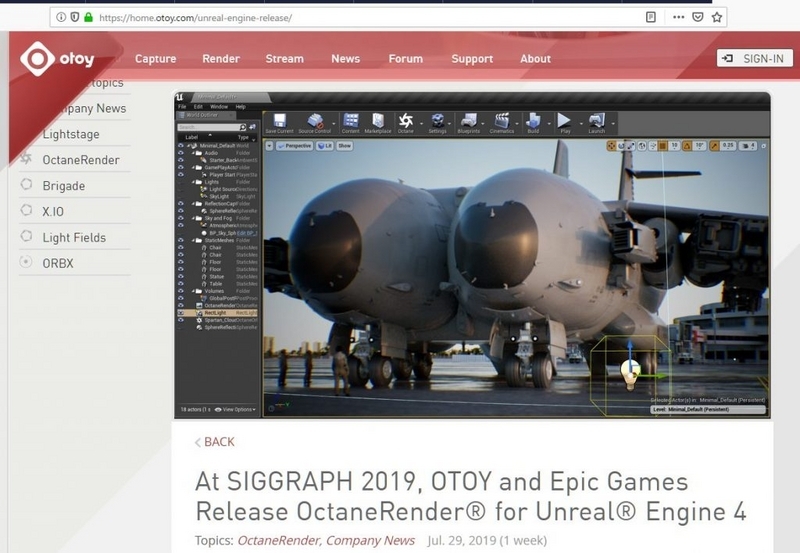Click the Save to Pocket icon
800x553 pixels.
(x=697, y=17)
